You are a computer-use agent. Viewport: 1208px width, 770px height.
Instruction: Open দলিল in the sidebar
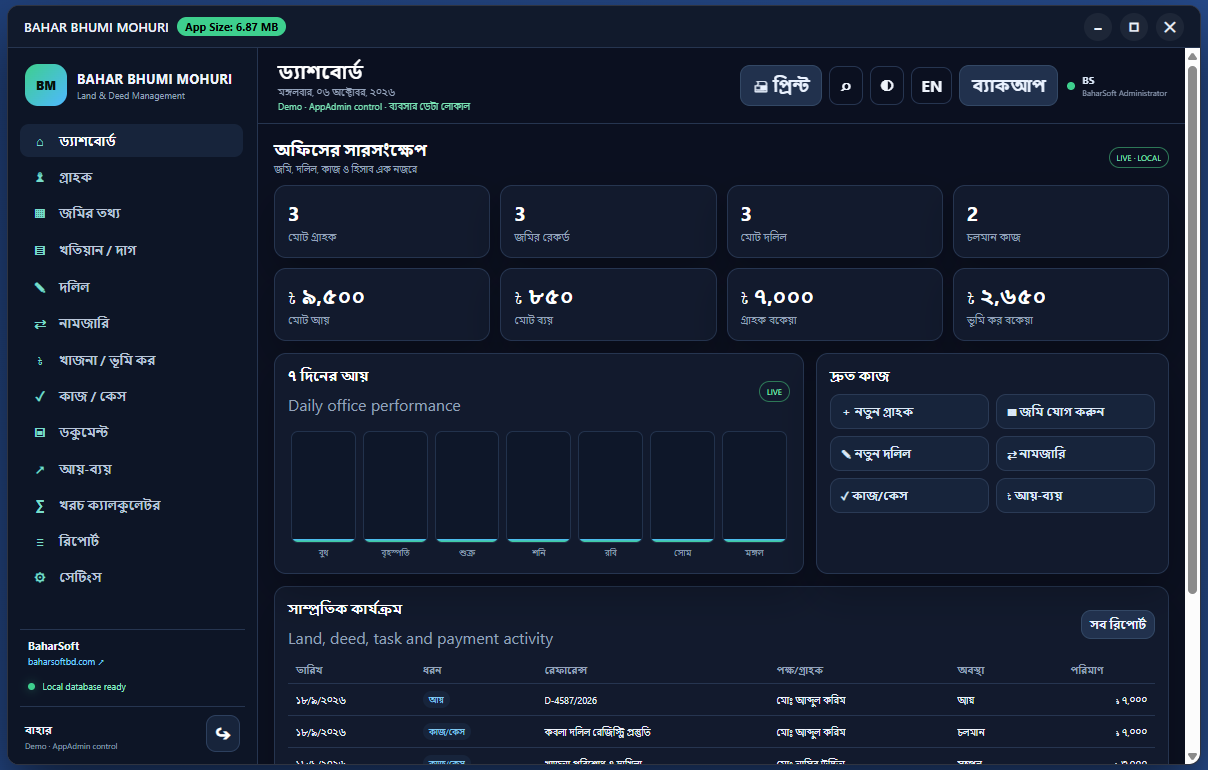pyautogui.click(x=131, y=287)
